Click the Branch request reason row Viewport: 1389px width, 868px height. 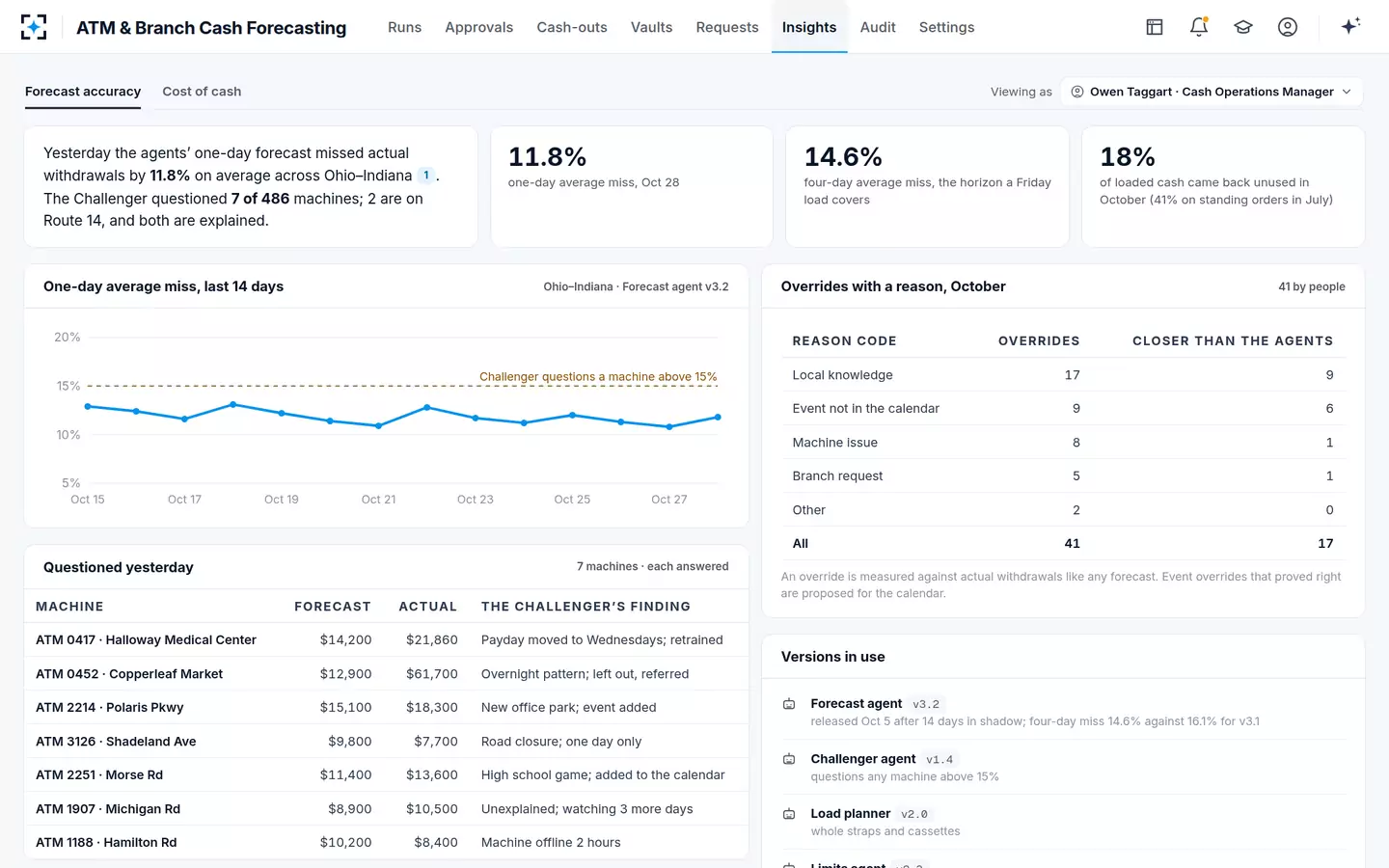tap(1063, 476)
